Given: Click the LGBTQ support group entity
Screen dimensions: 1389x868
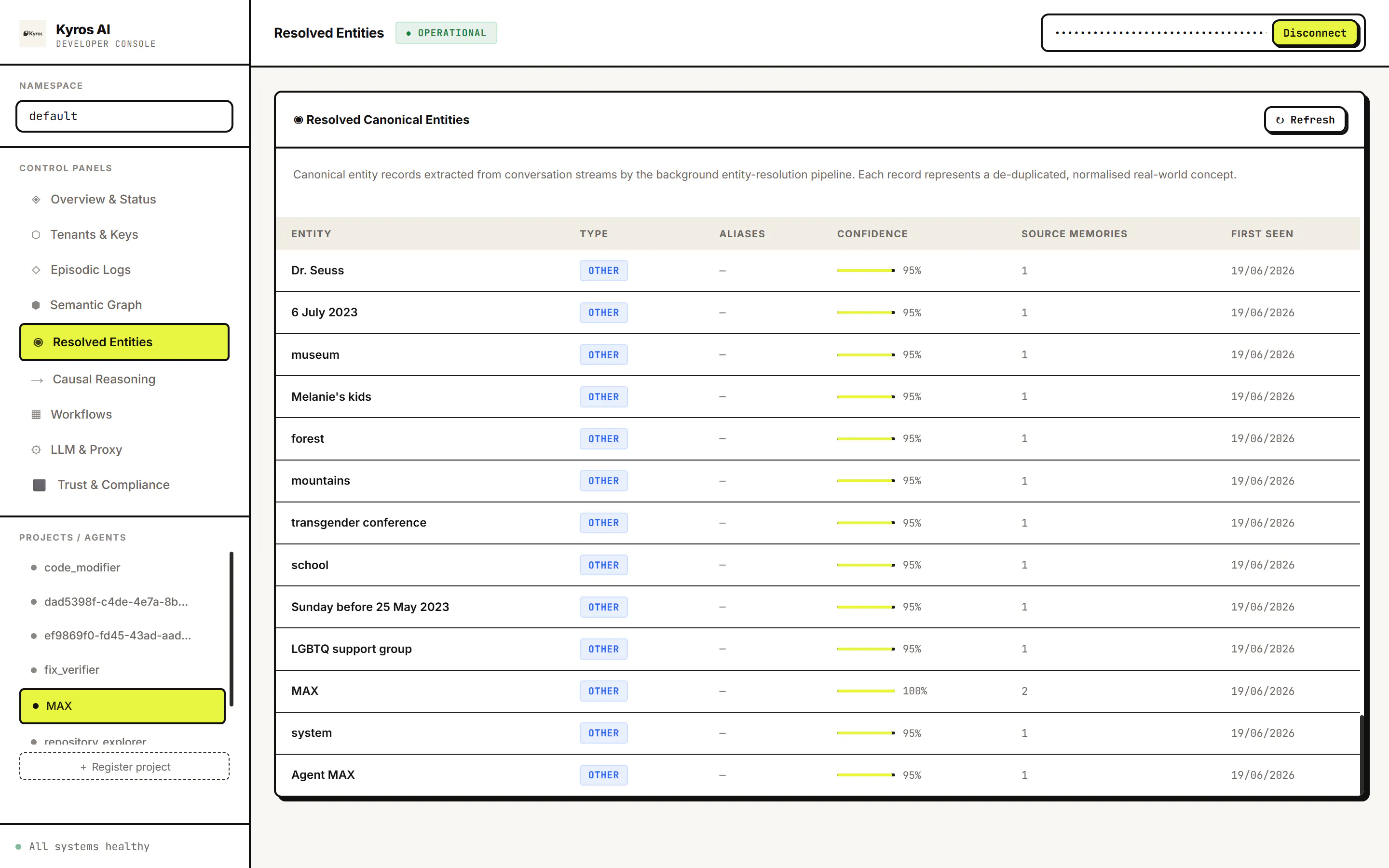Looking at the screenshot, I should click(x=351, y=649).
